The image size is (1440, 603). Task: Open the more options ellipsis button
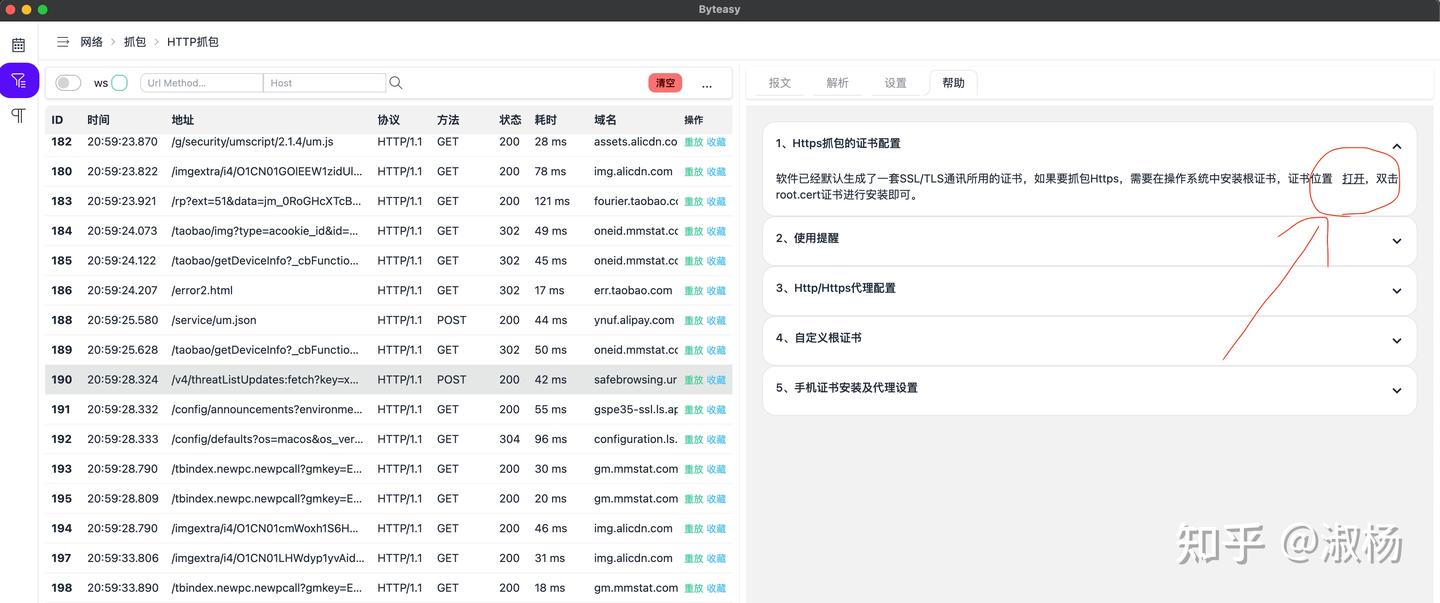(707, 84)
